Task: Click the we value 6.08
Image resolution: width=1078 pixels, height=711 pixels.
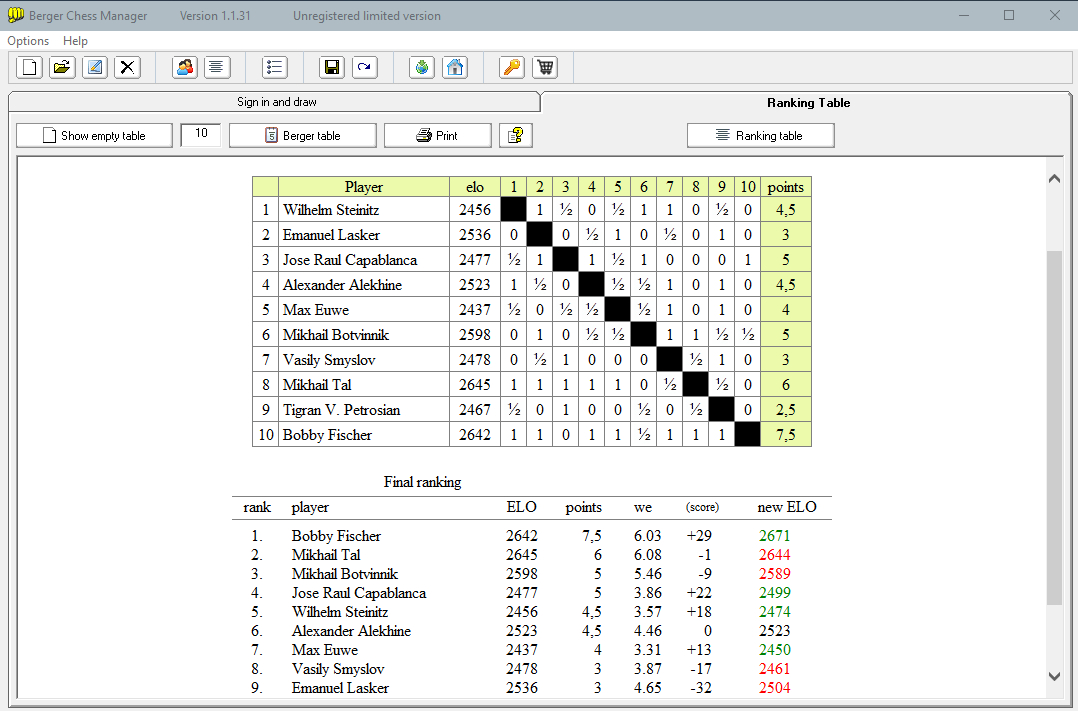Action: pyautogui.click(x=648, y=555)
